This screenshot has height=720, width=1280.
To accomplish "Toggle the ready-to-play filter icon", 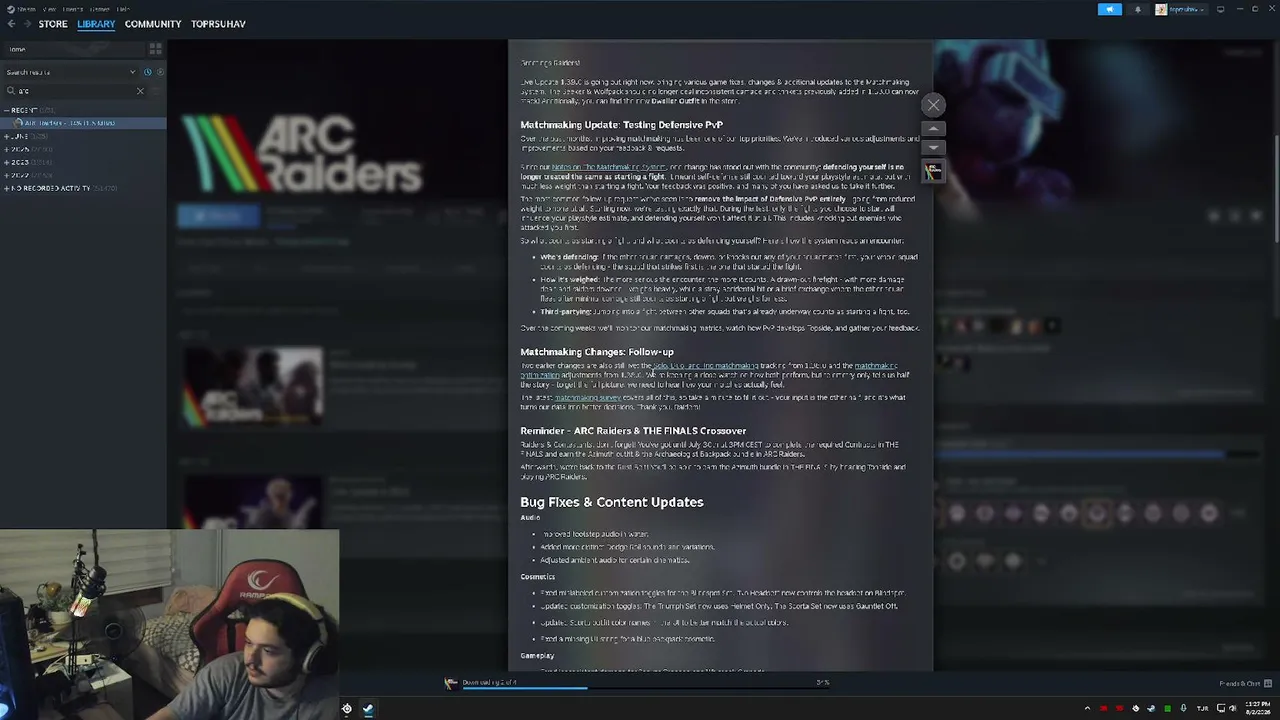I will pos(159,72).
